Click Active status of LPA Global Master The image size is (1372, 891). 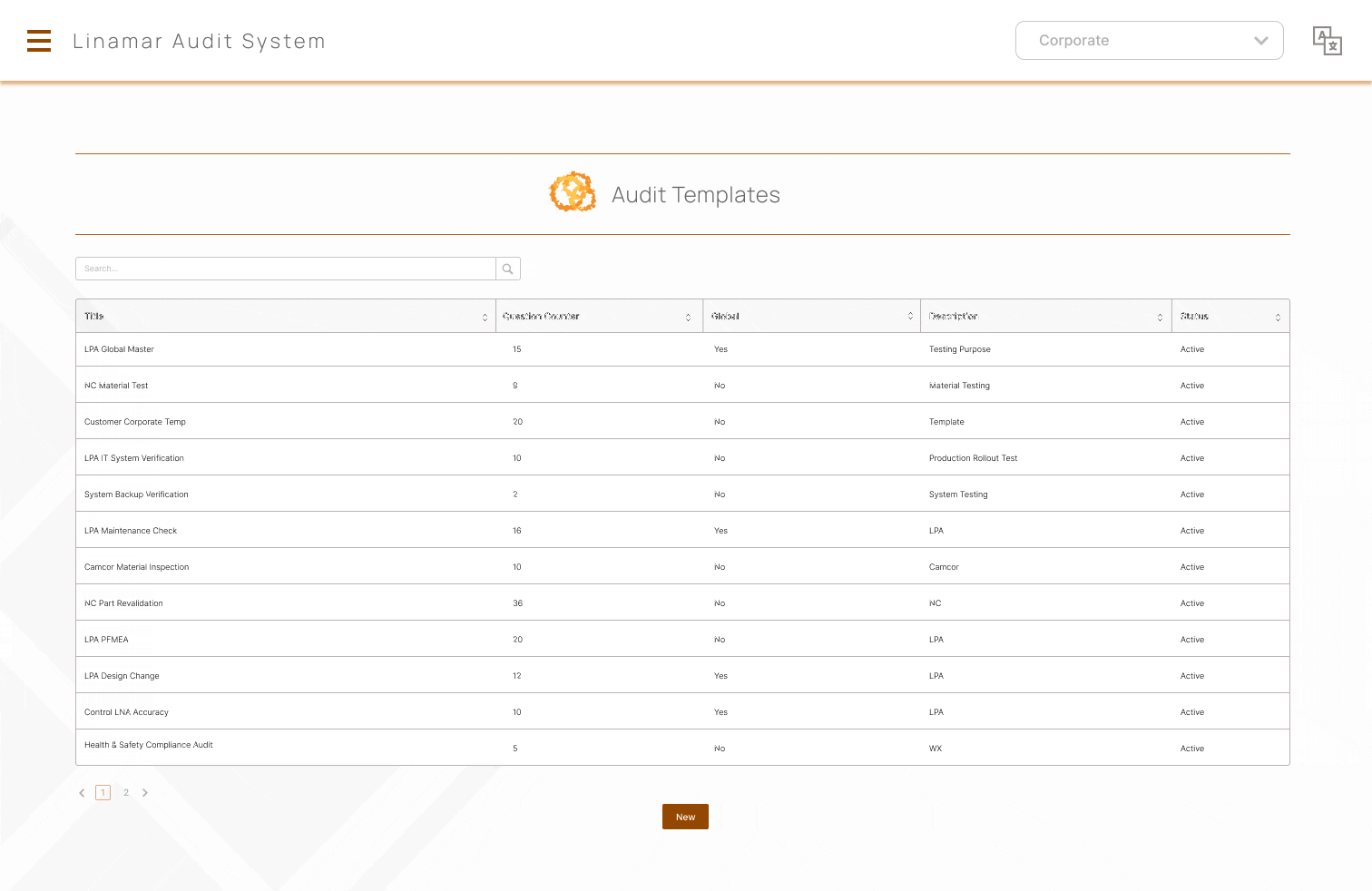1192,349
